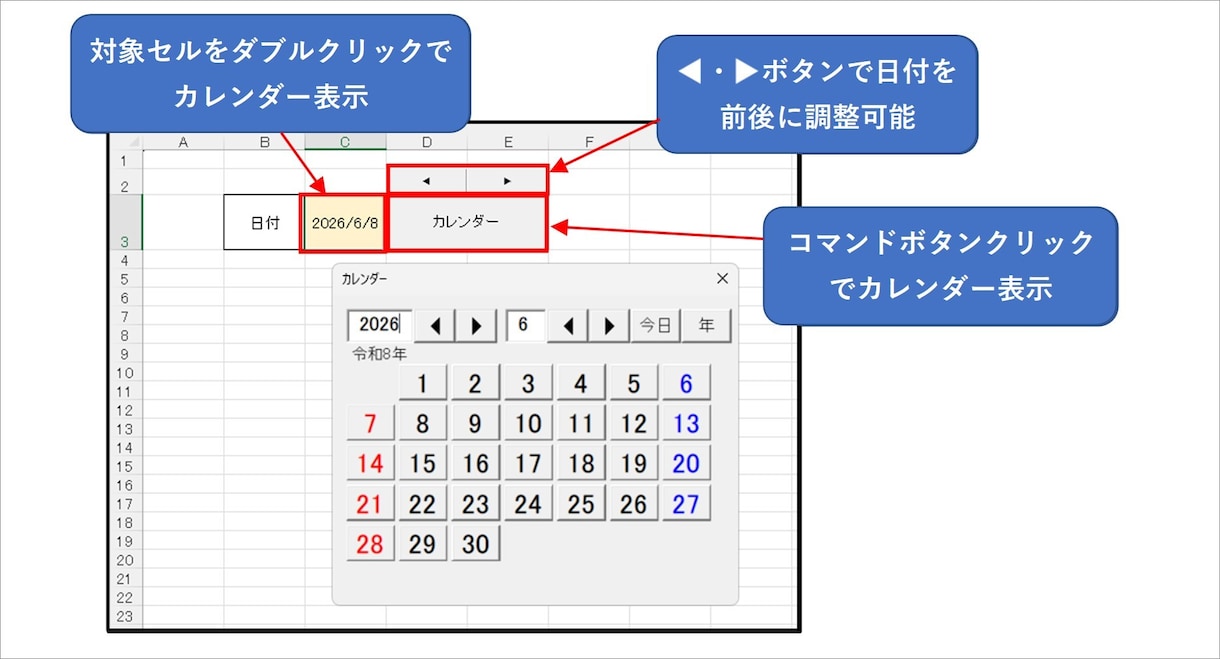Image resolution: width=1220 pixels, height=659 pixels.
Task: Pick Saturday 6 in the calendar
Action: [686, 383]
